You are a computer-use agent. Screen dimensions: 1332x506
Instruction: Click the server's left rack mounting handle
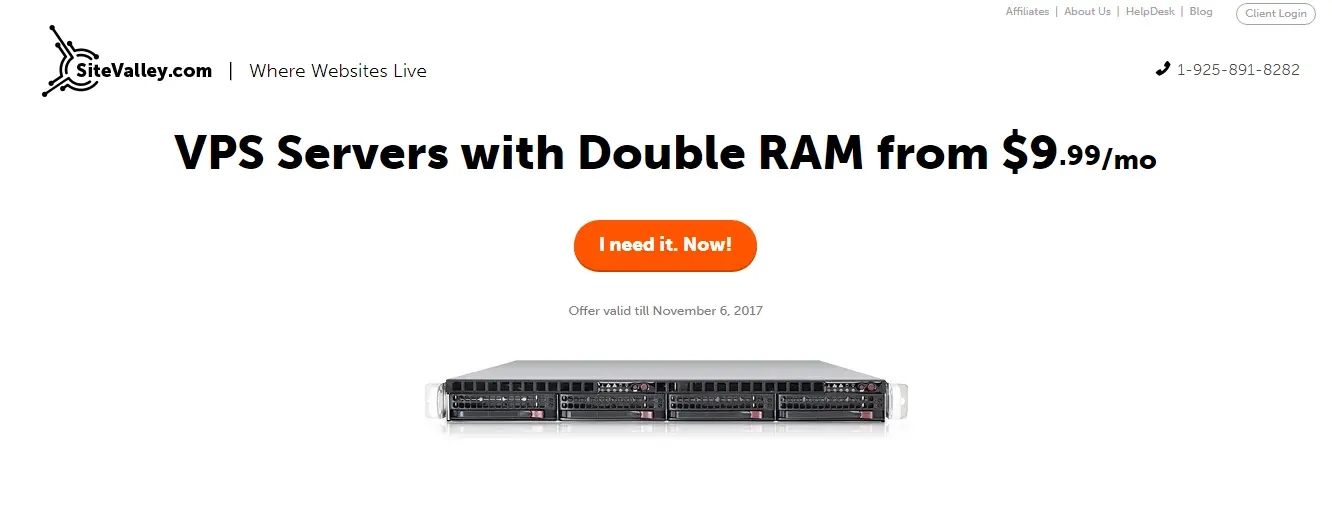click(434, 400)
